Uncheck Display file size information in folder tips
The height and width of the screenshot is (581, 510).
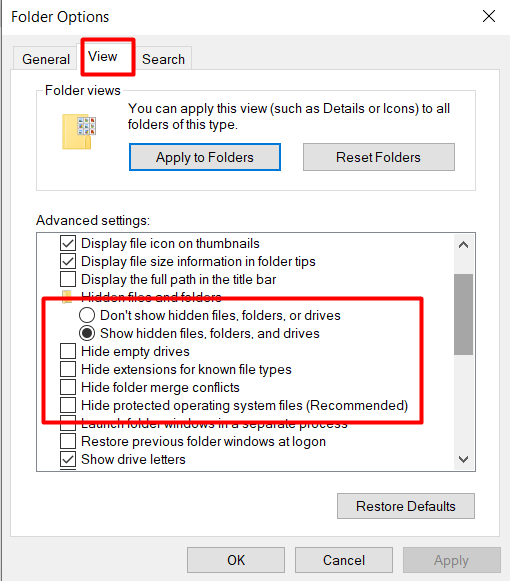point(68,262)
